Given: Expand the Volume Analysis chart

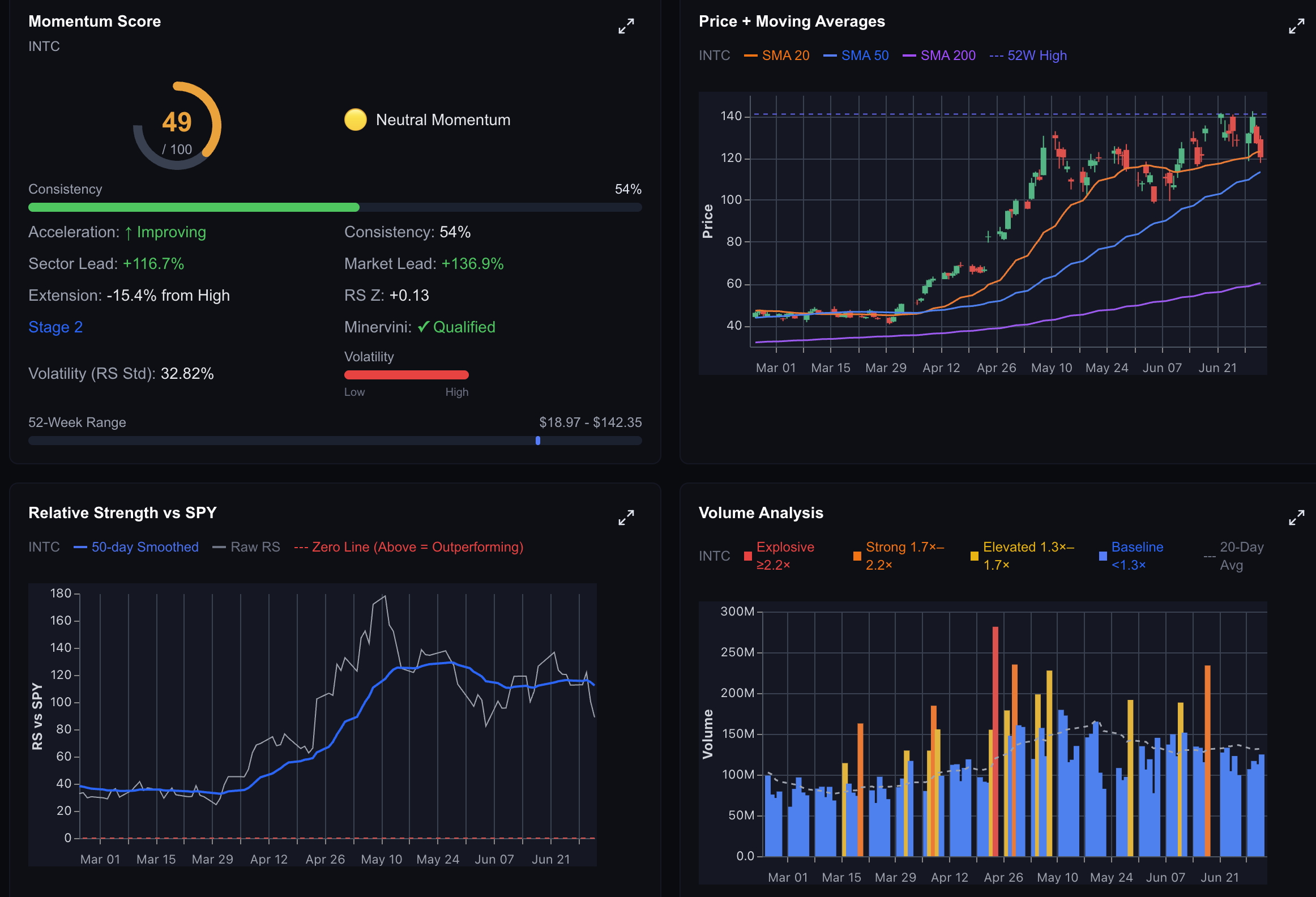Looking at the screenshot, I should (x=1296, y=518).
